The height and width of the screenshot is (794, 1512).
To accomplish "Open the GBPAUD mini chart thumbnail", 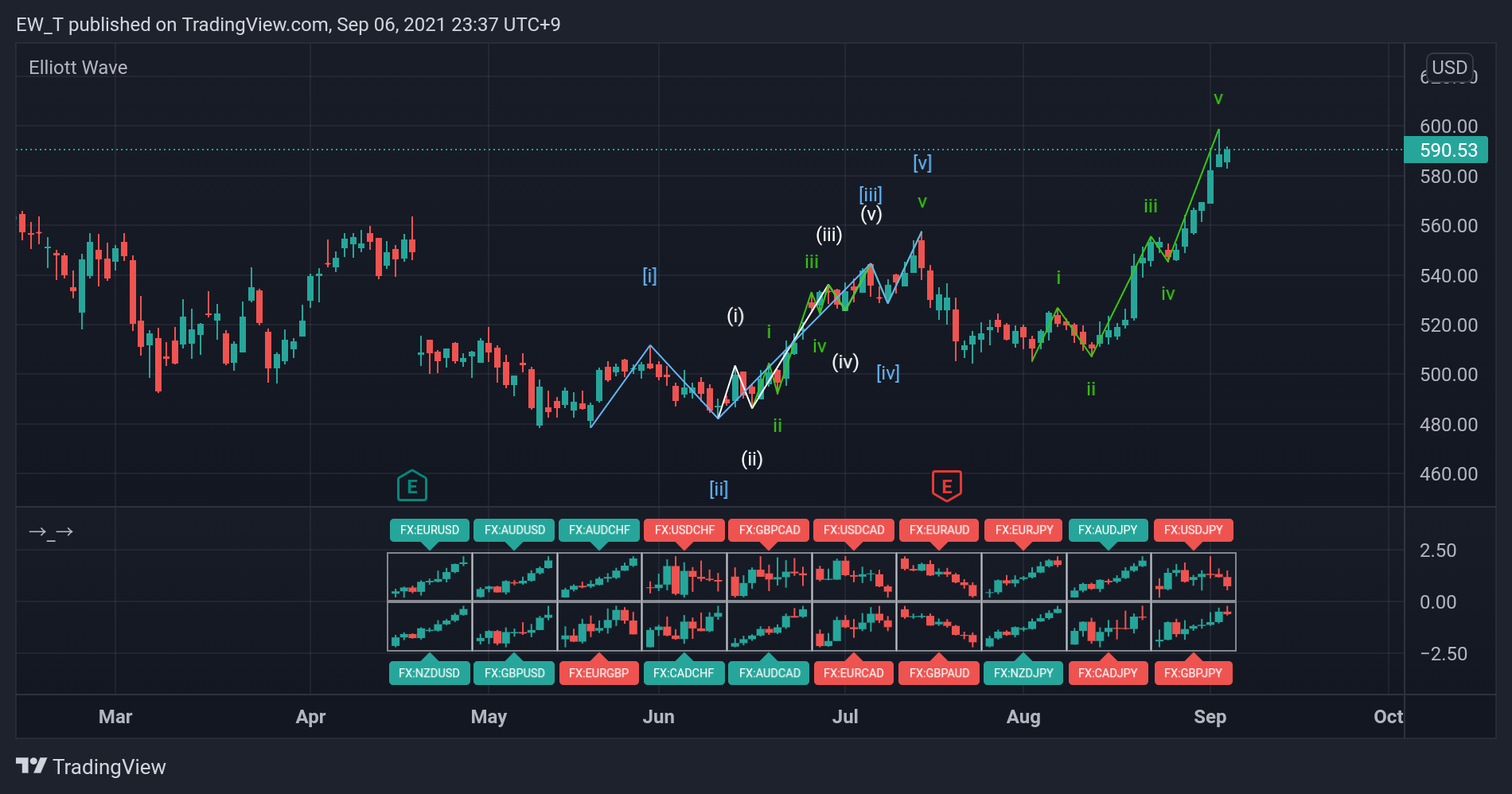I will pyautogui.click(x=939, y=626).
